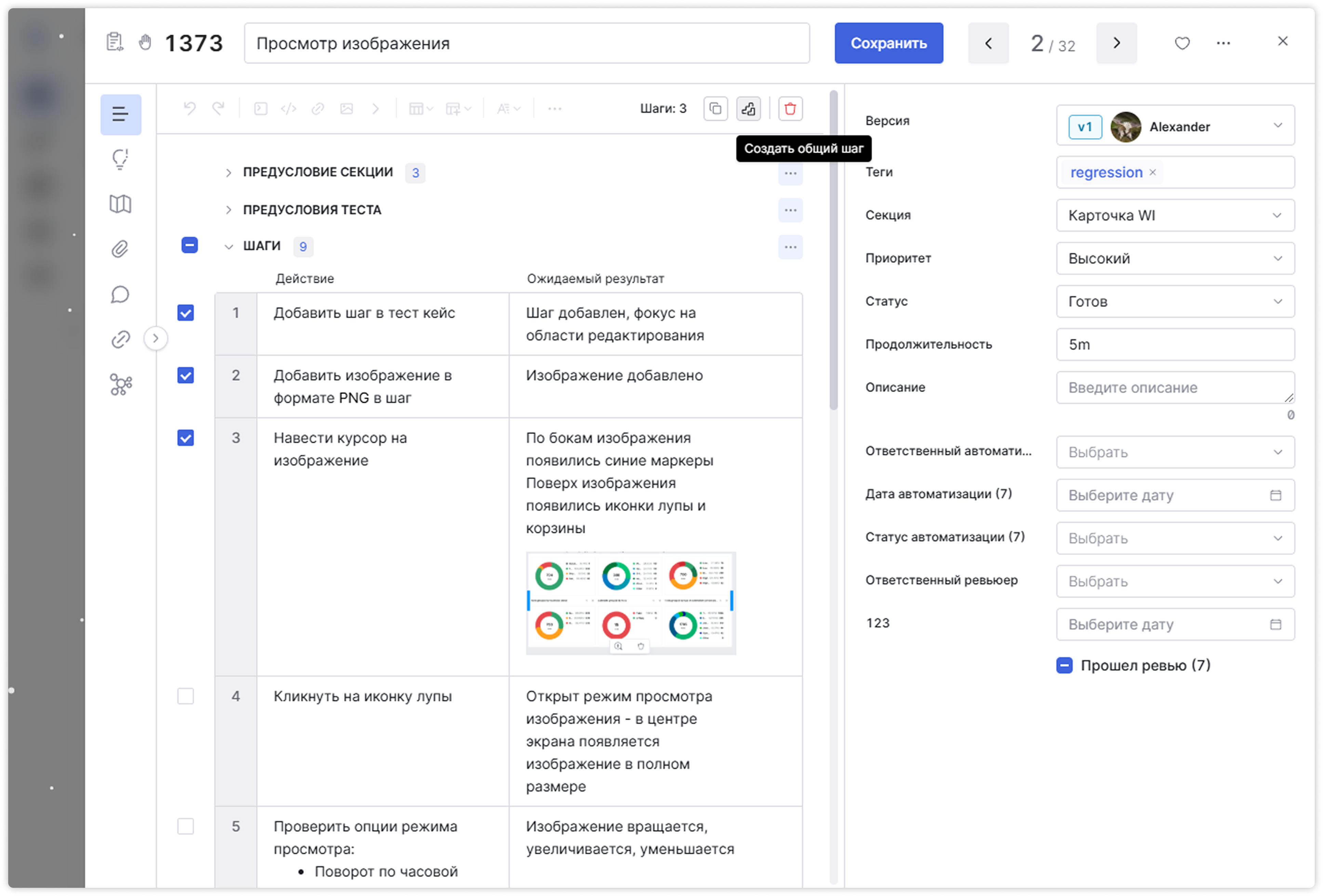
Task: Click the redo arrow in editor toolbar
Action: (x=218, y=108)
